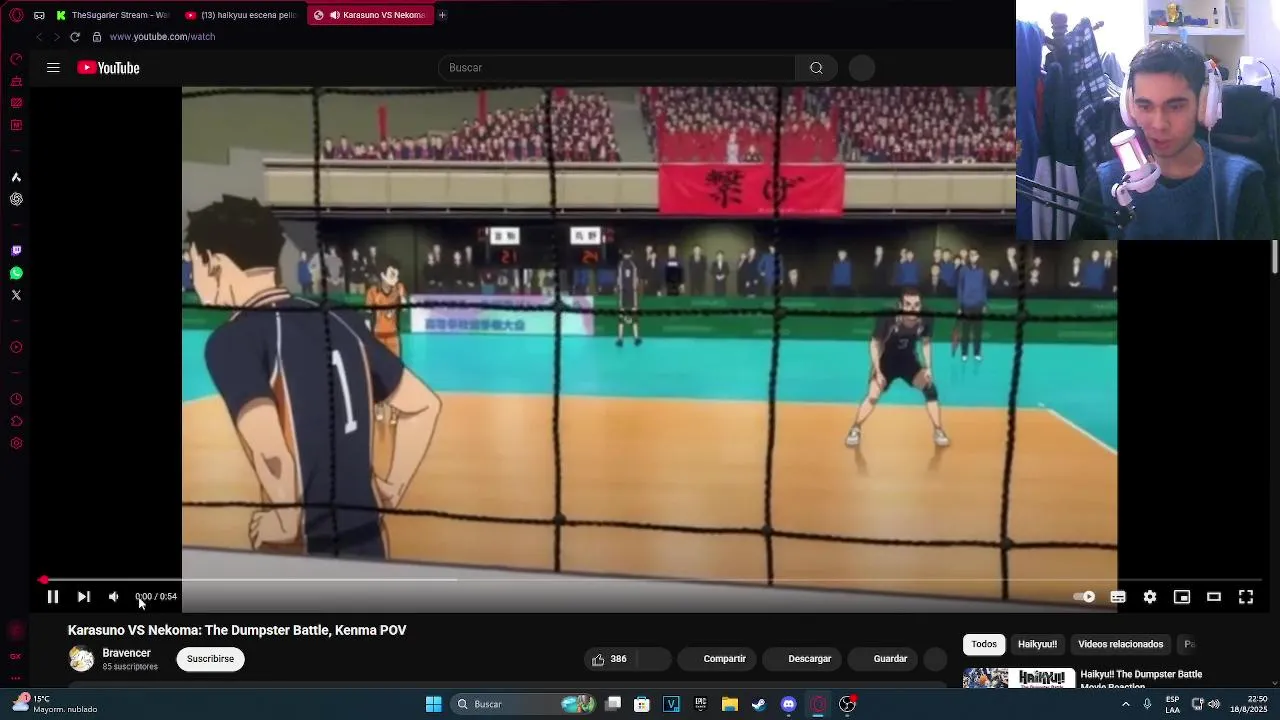Go forward in browser history
The height and width of the screenshot is (720, 1280).
[56, 37]
